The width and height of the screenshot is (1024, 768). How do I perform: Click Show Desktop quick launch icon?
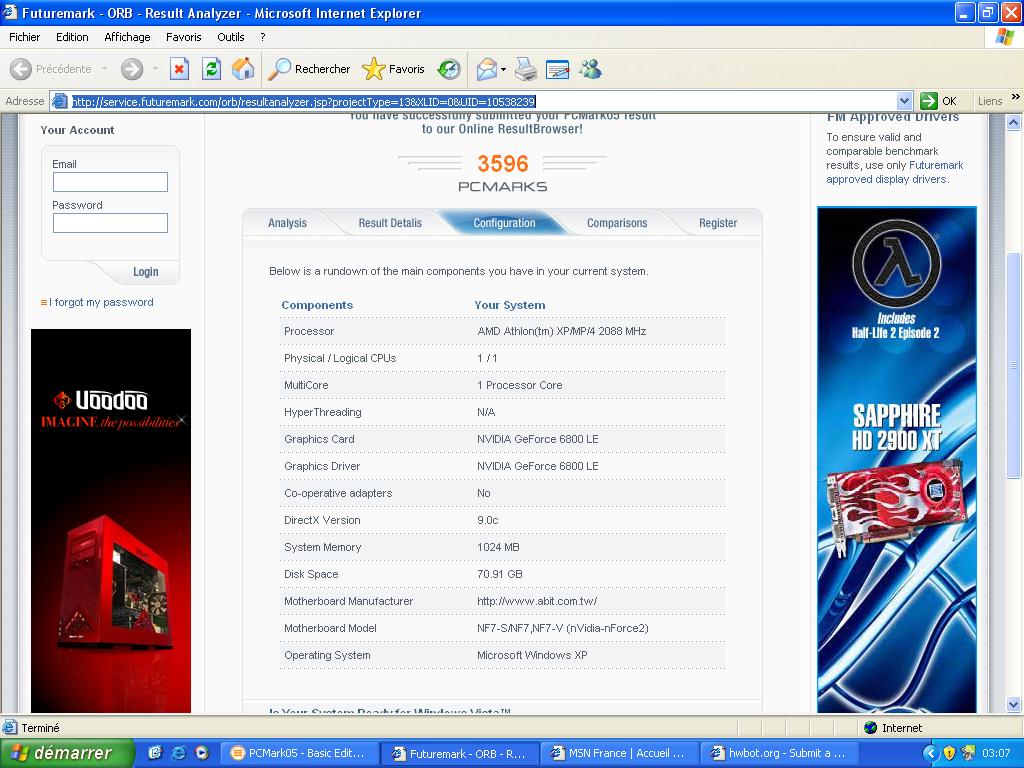point(154,753)
